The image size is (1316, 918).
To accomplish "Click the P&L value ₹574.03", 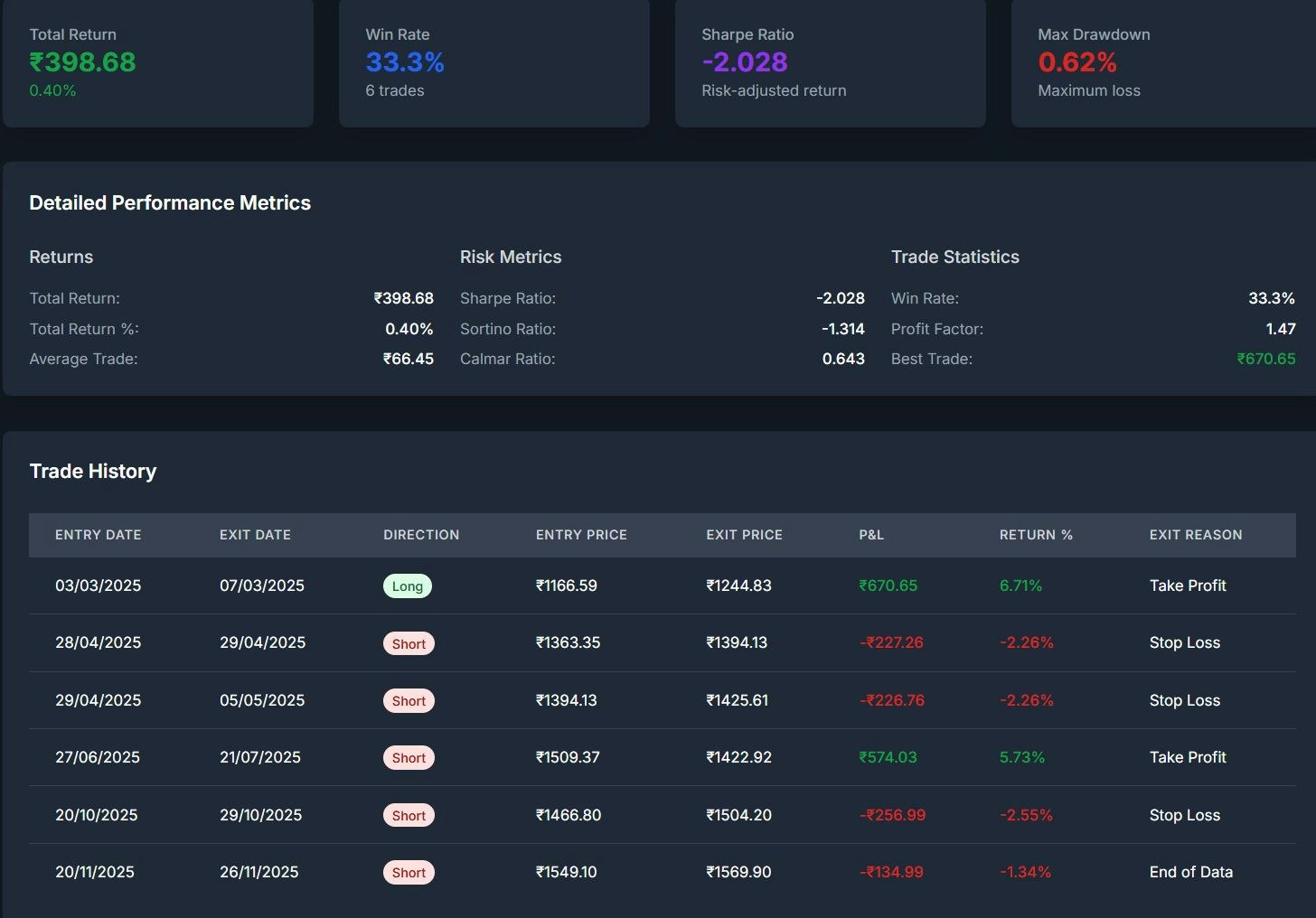I will pyautogui.click(x=888, y=757).
